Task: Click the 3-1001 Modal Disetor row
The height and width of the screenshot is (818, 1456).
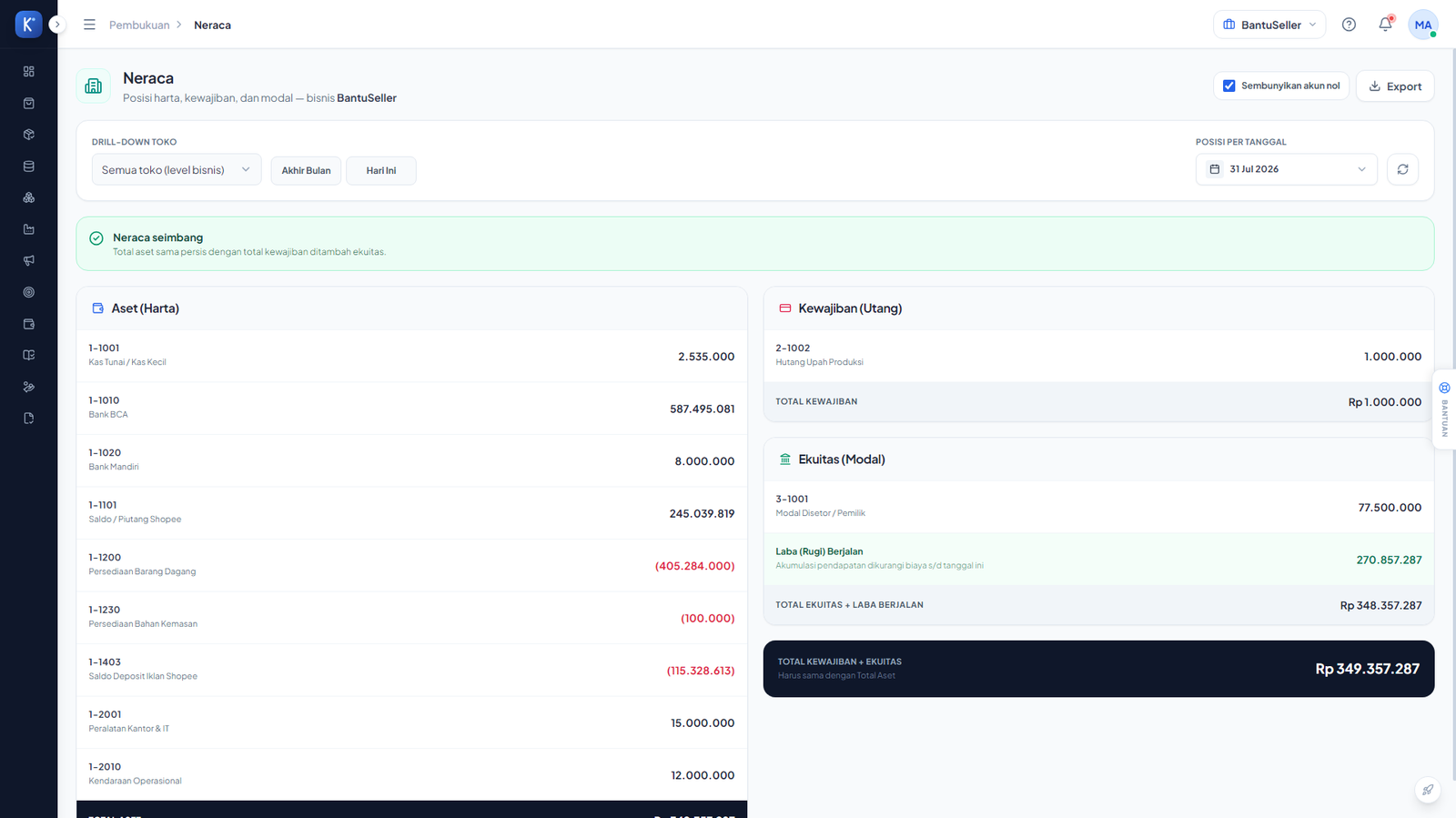Action: point(1098,507)
